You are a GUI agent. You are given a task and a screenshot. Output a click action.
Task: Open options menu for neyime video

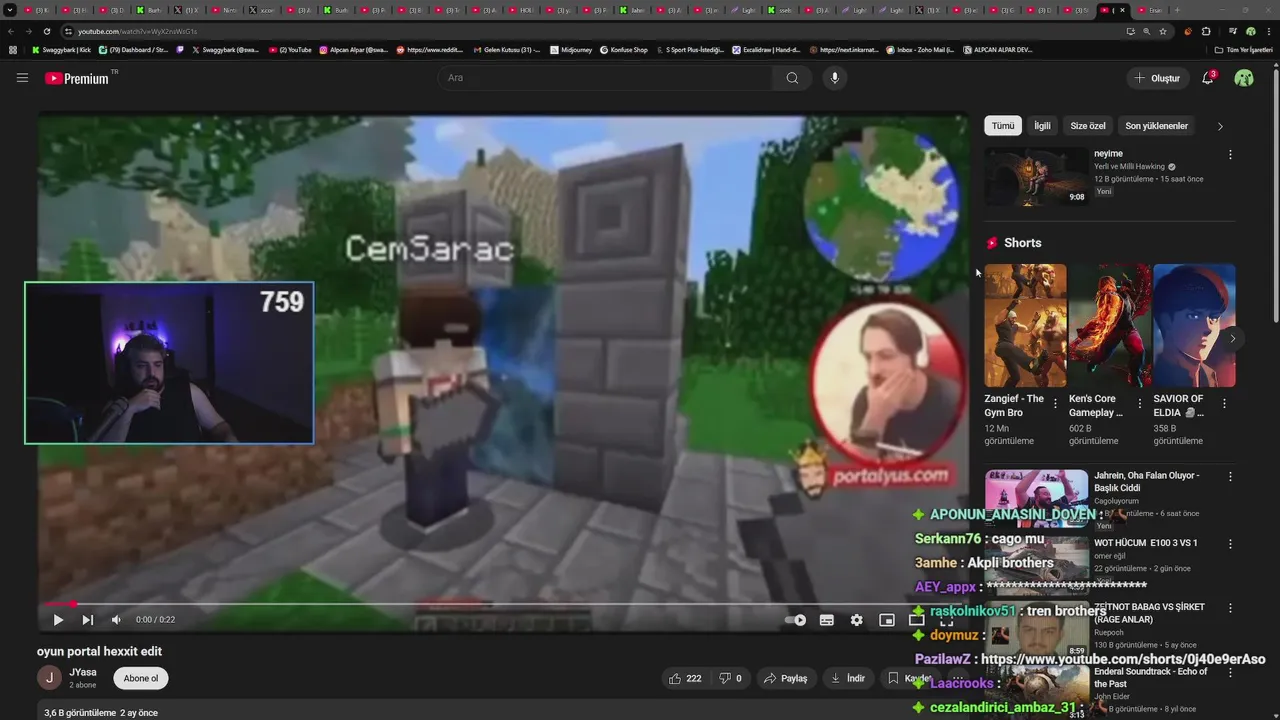pos(1230,155)
